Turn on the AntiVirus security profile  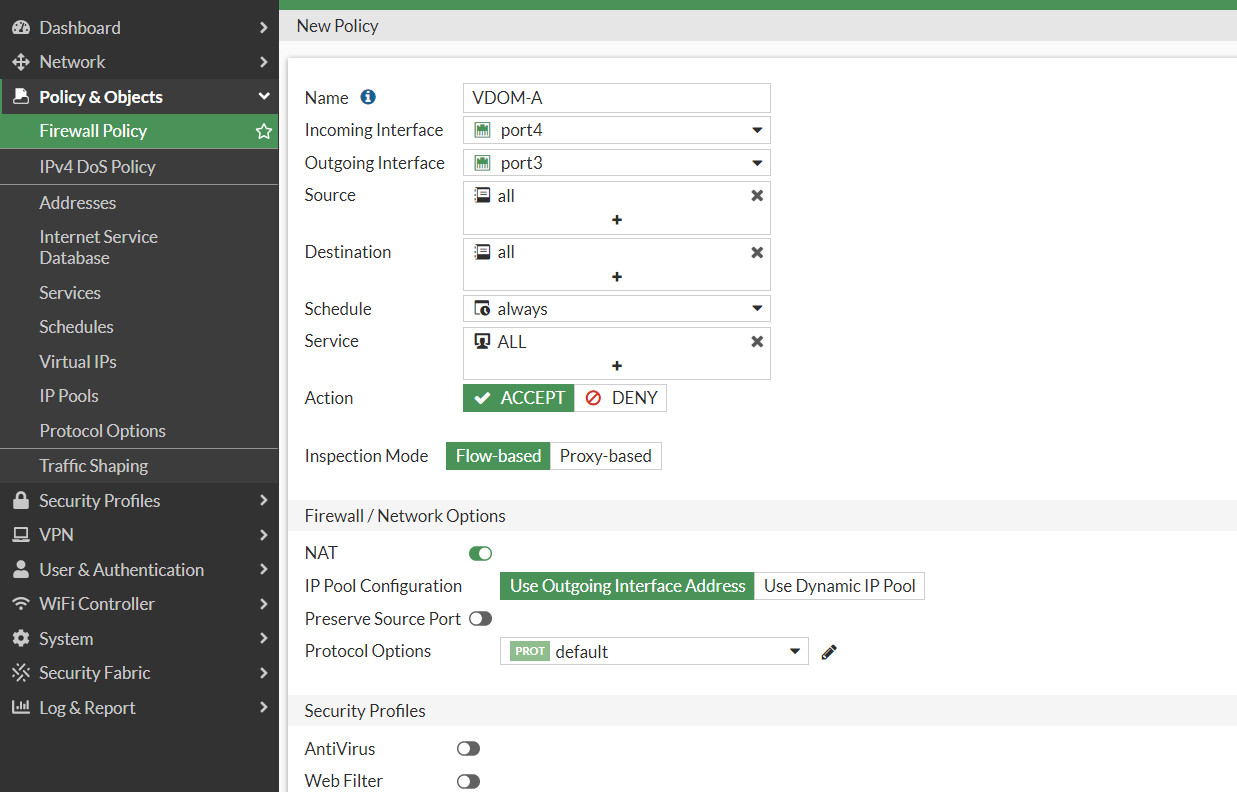pyautogui.click(x=467, y=748)
